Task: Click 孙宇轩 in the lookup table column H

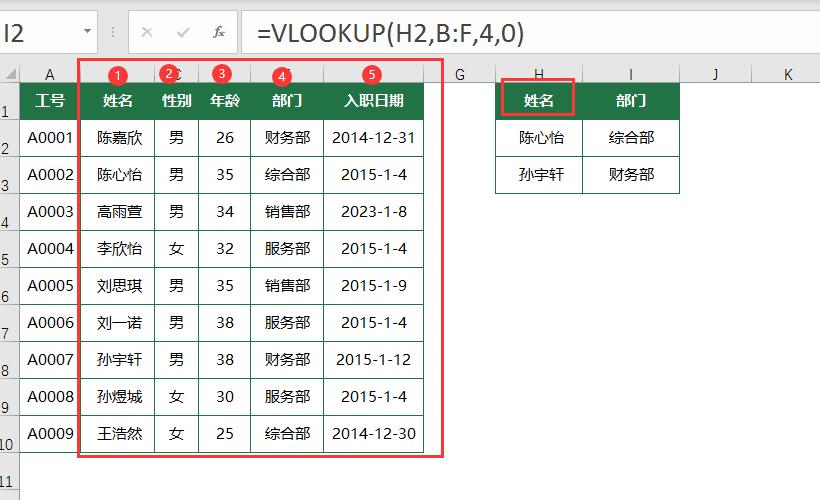Action: pos(539,175)
